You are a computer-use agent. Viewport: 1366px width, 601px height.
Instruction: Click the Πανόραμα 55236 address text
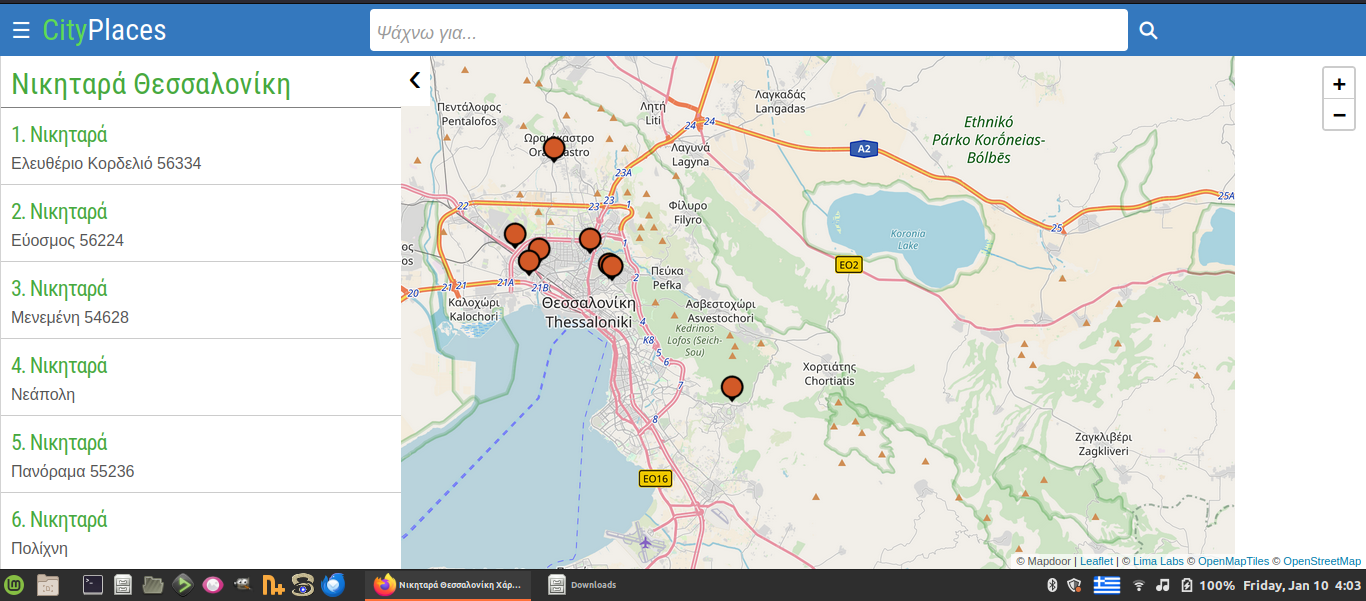pyautogui.click(x=72, y=471)
